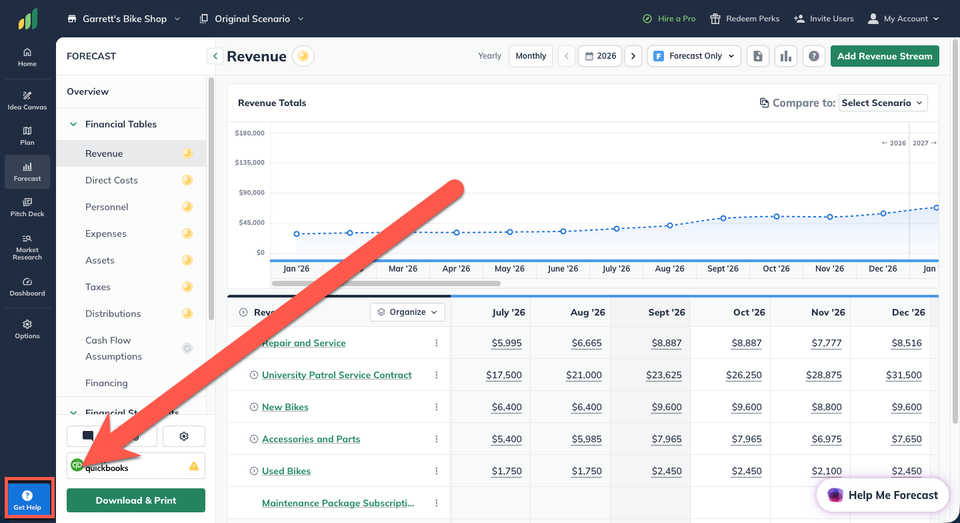Open Taxes table
Screen dimensions: 960x523
coord(98,287)
